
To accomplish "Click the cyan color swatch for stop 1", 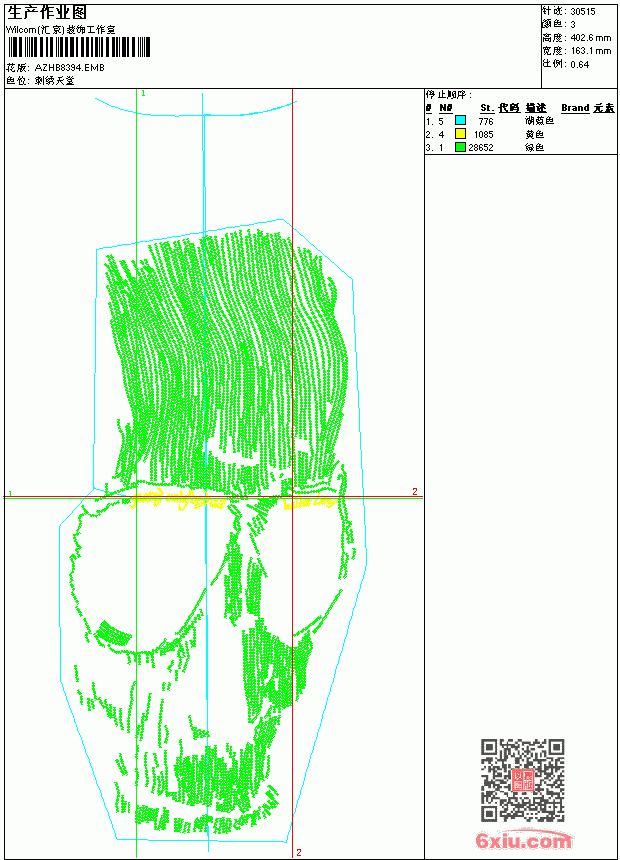I will [460, 121].
